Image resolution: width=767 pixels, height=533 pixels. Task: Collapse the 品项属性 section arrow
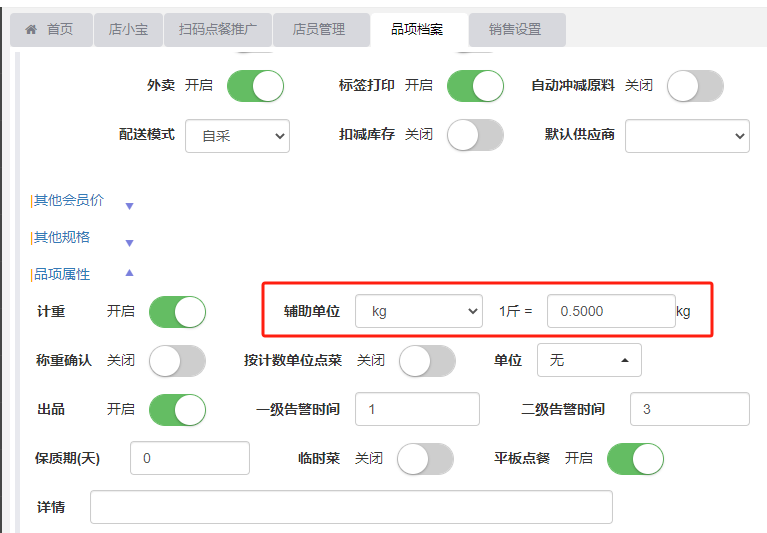(x=129, y=273)
